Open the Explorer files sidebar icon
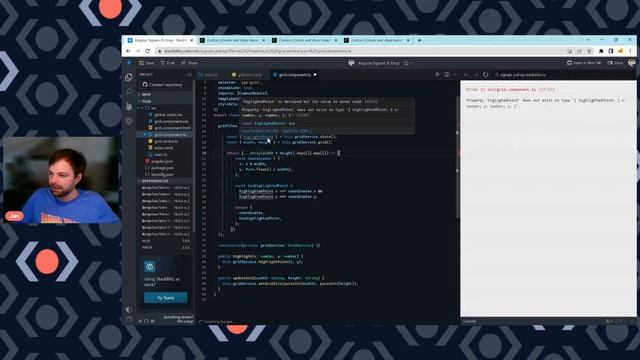 (129, 77)
